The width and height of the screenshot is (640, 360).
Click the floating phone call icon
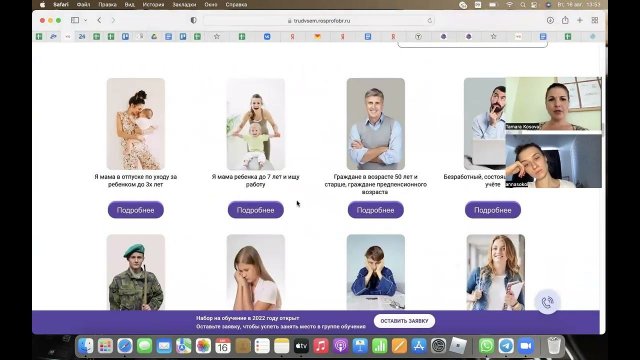tap(547, 302)
